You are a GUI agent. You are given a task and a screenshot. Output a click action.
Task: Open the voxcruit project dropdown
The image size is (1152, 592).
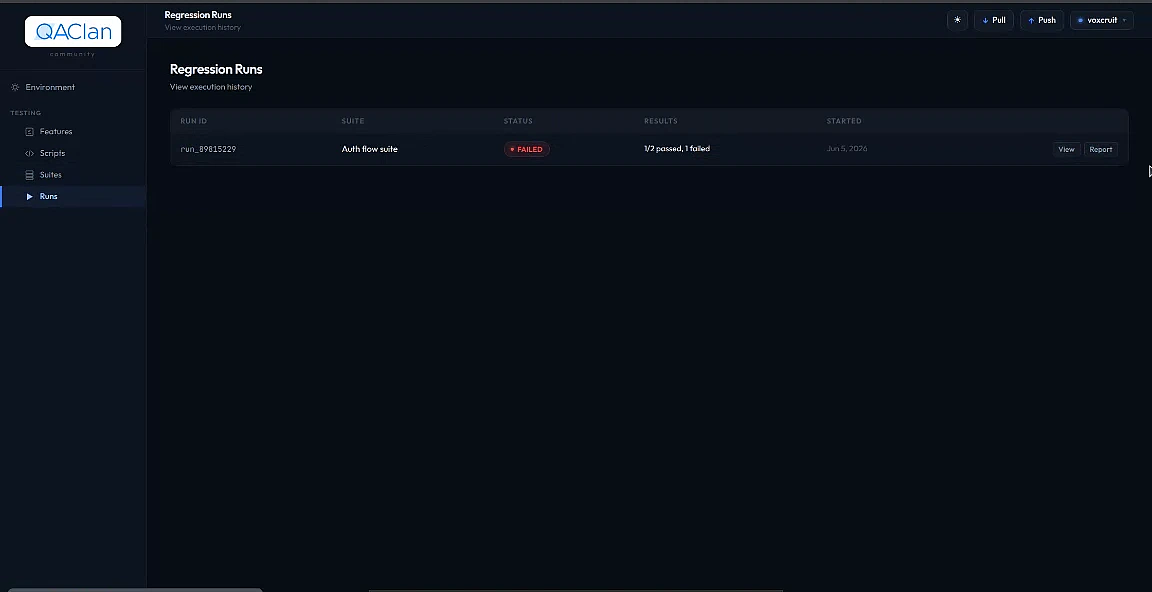(x=1101, y=21)
